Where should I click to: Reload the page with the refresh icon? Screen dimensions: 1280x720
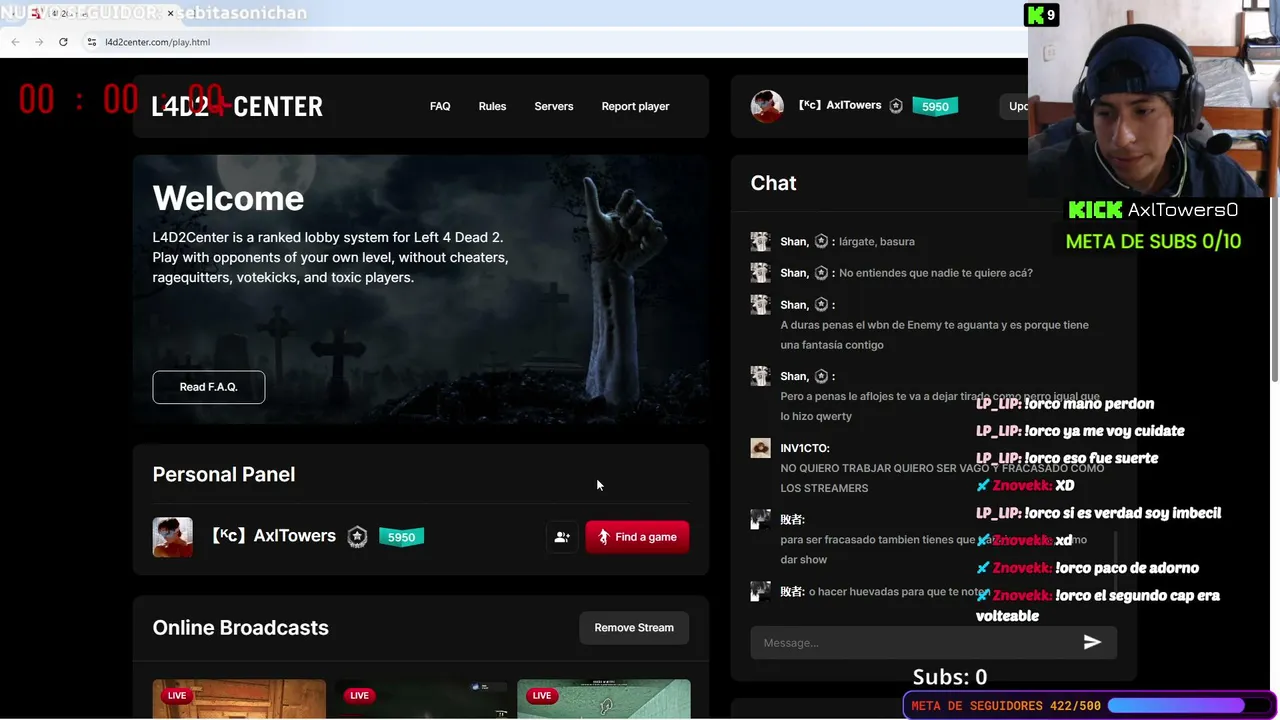(x=63, y=42)
